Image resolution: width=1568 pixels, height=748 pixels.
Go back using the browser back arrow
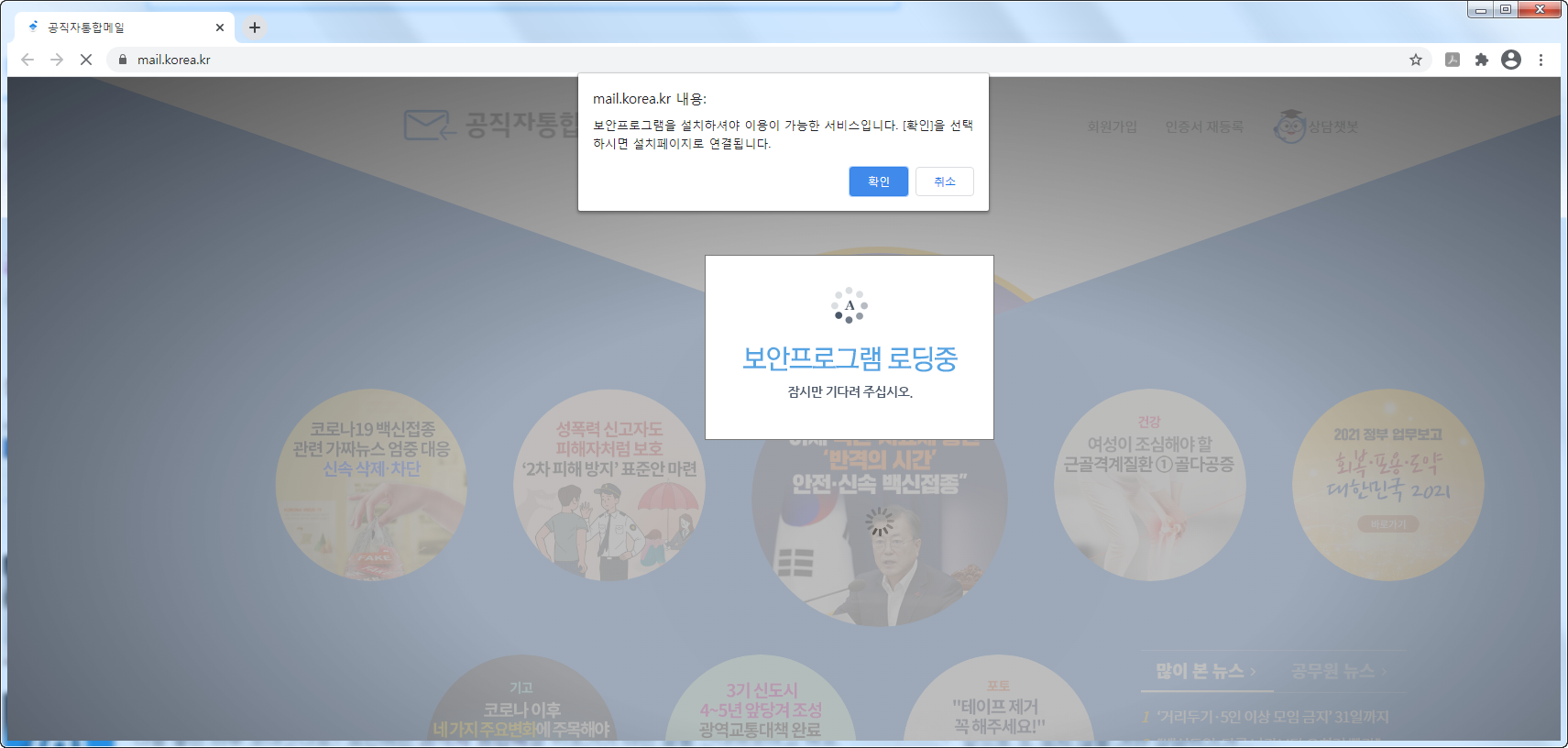27,60
